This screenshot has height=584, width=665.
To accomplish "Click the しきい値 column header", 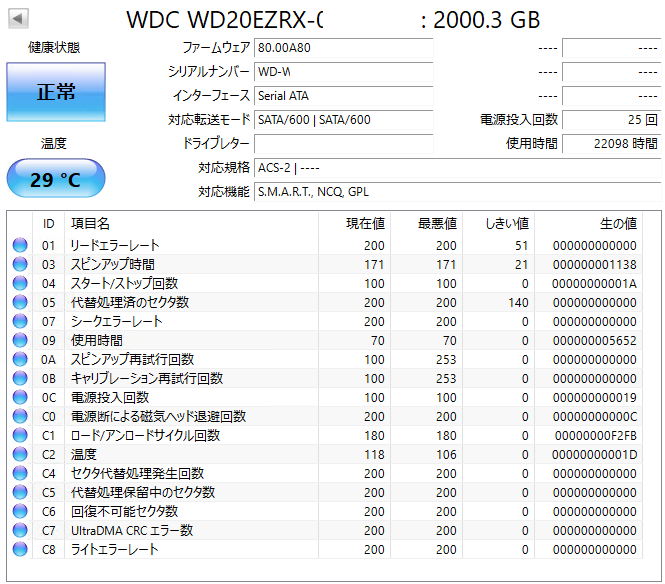I will pyautogui.click(x=499, y=224).
